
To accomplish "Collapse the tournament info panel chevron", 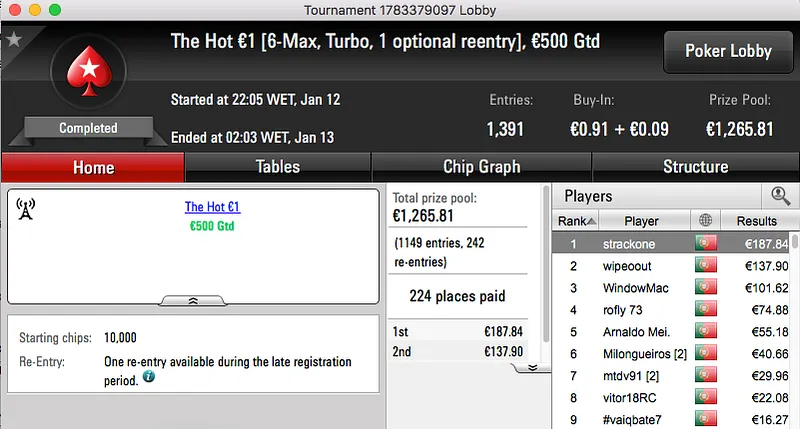I will [193, 299].
